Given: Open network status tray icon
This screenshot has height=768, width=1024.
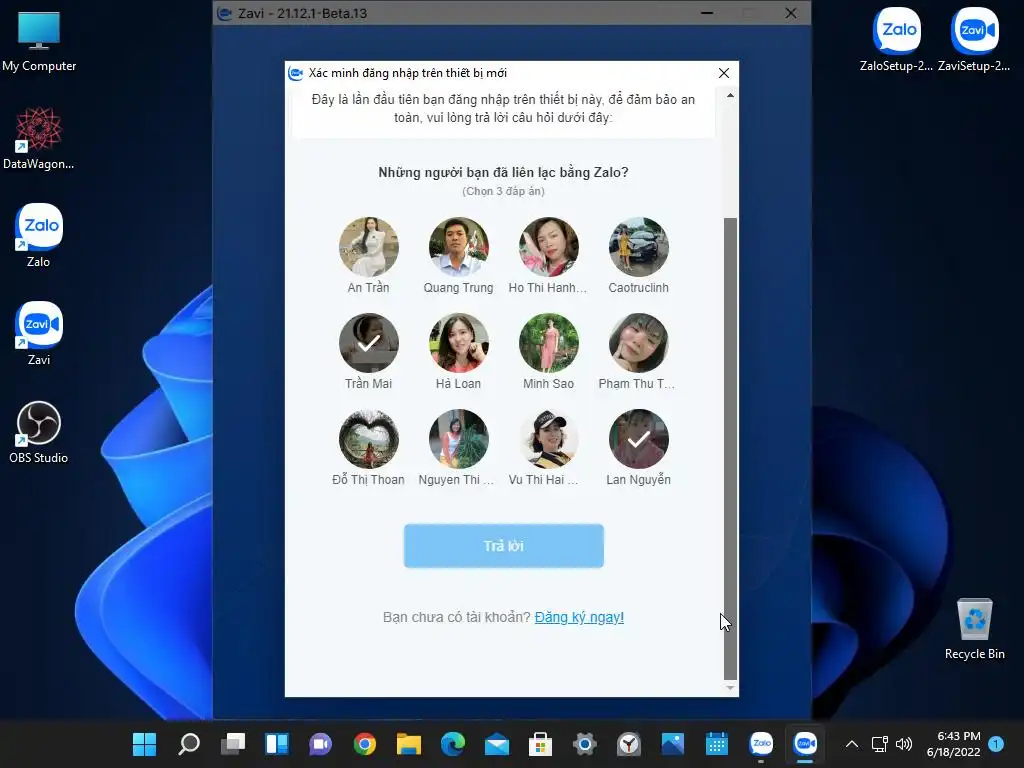Looking at the screenshot, I should (x=880, y=744).
